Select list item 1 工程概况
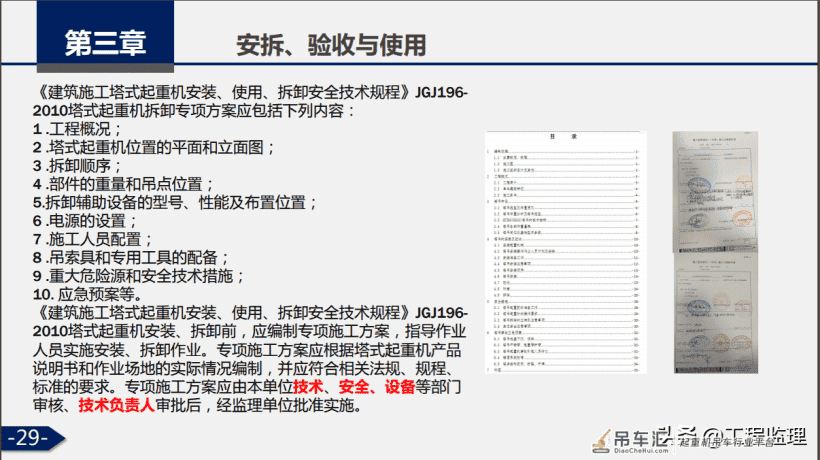 click(x=77, y=129)
